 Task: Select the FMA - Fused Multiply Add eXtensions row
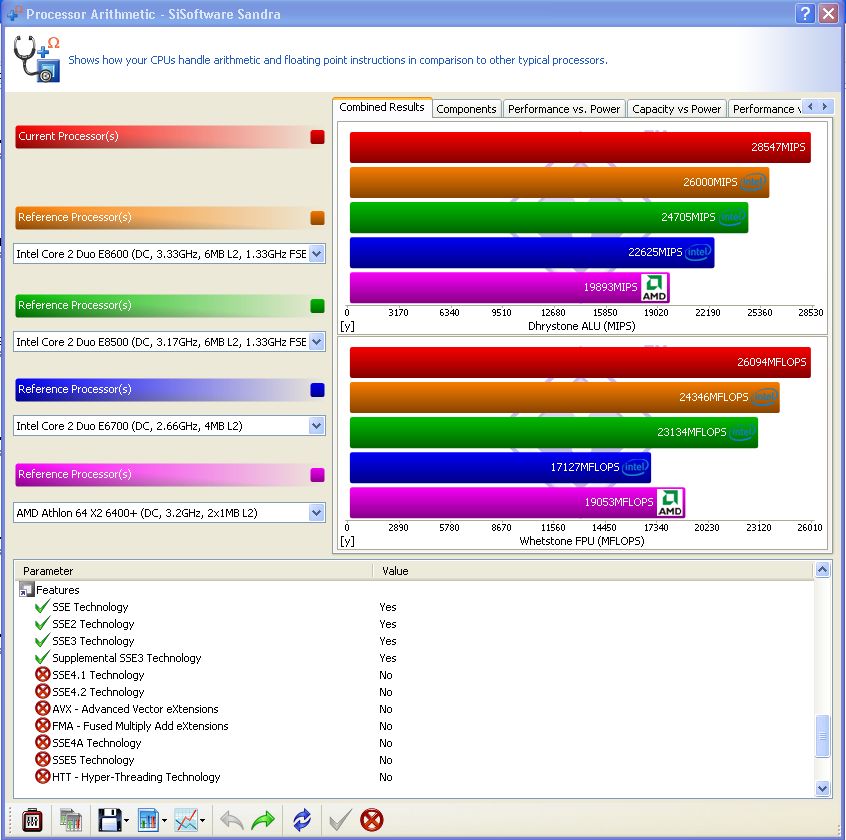(x=414, y=726)
